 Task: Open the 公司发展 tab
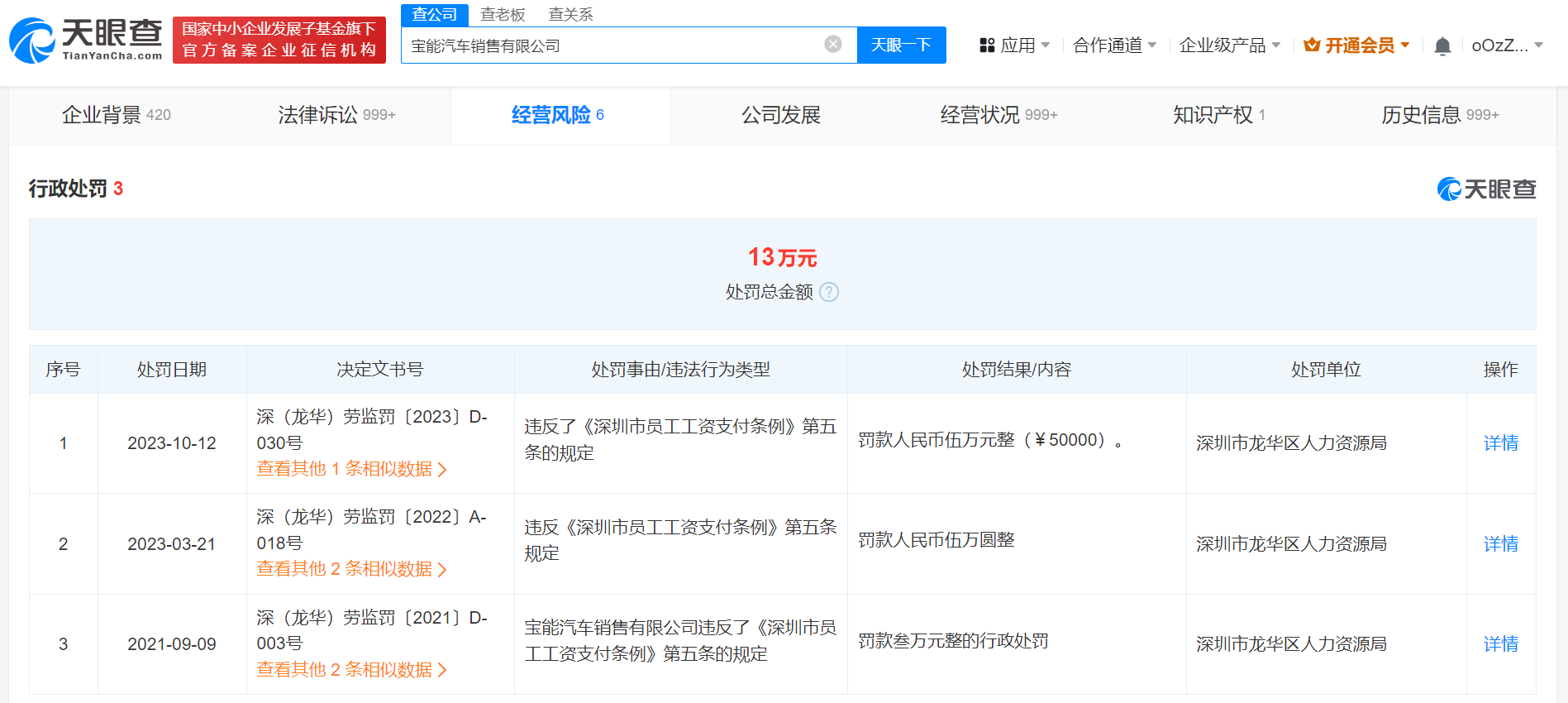pos(781,115)
